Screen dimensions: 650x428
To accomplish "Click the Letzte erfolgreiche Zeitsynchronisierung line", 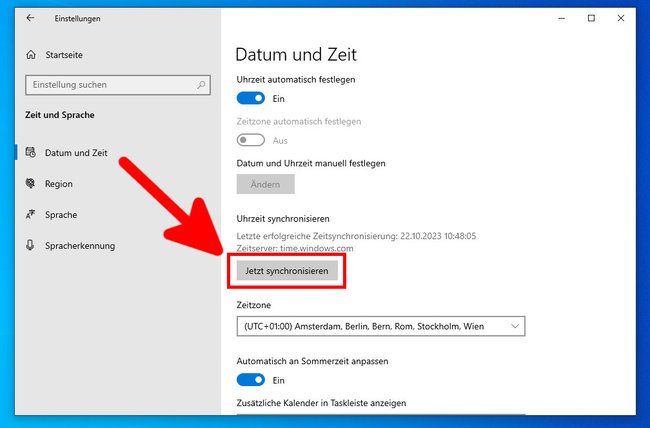I will [x=356, y=236].
